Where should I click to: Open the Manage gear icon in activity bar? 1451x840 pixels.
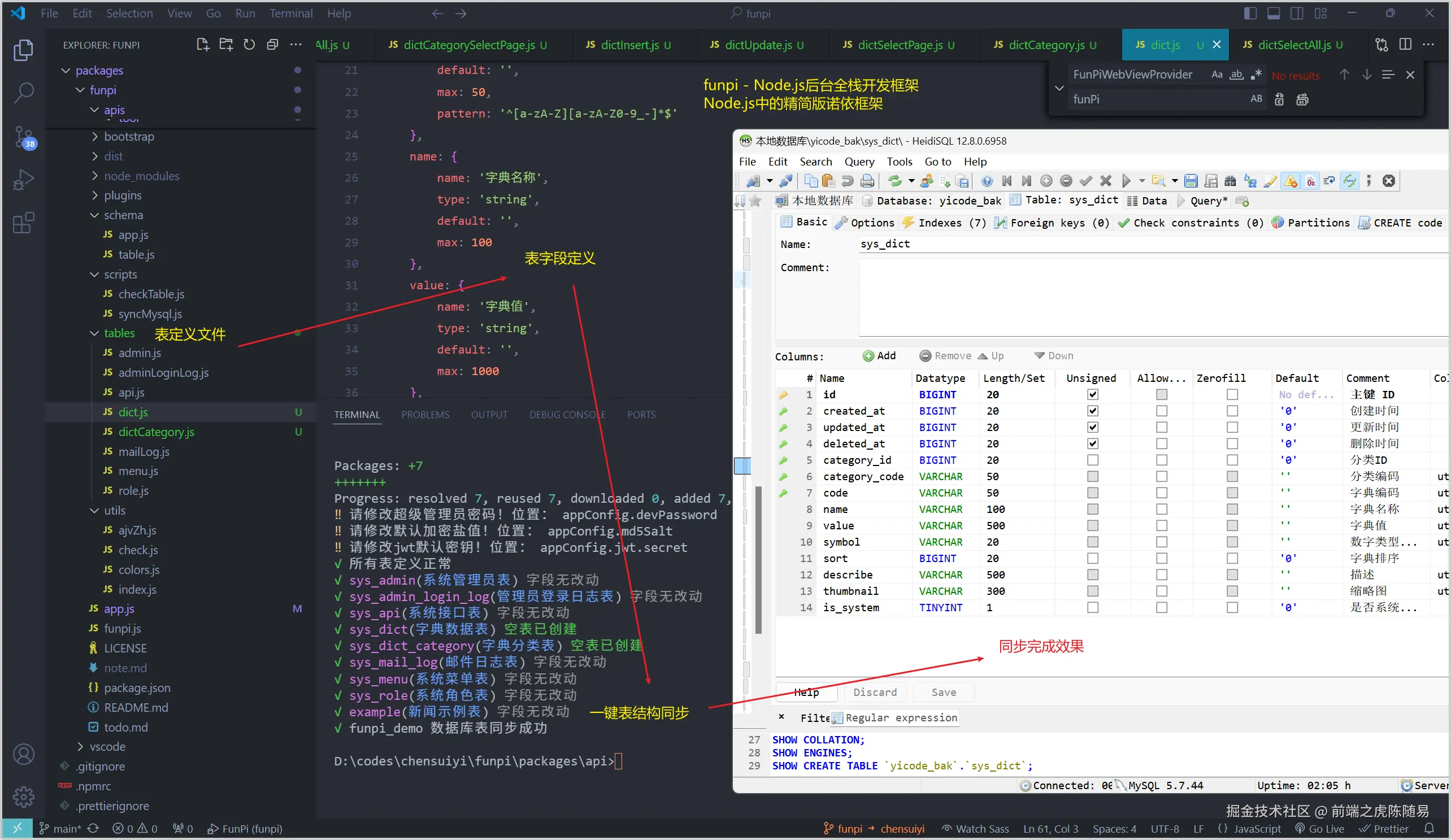[24, 797]
